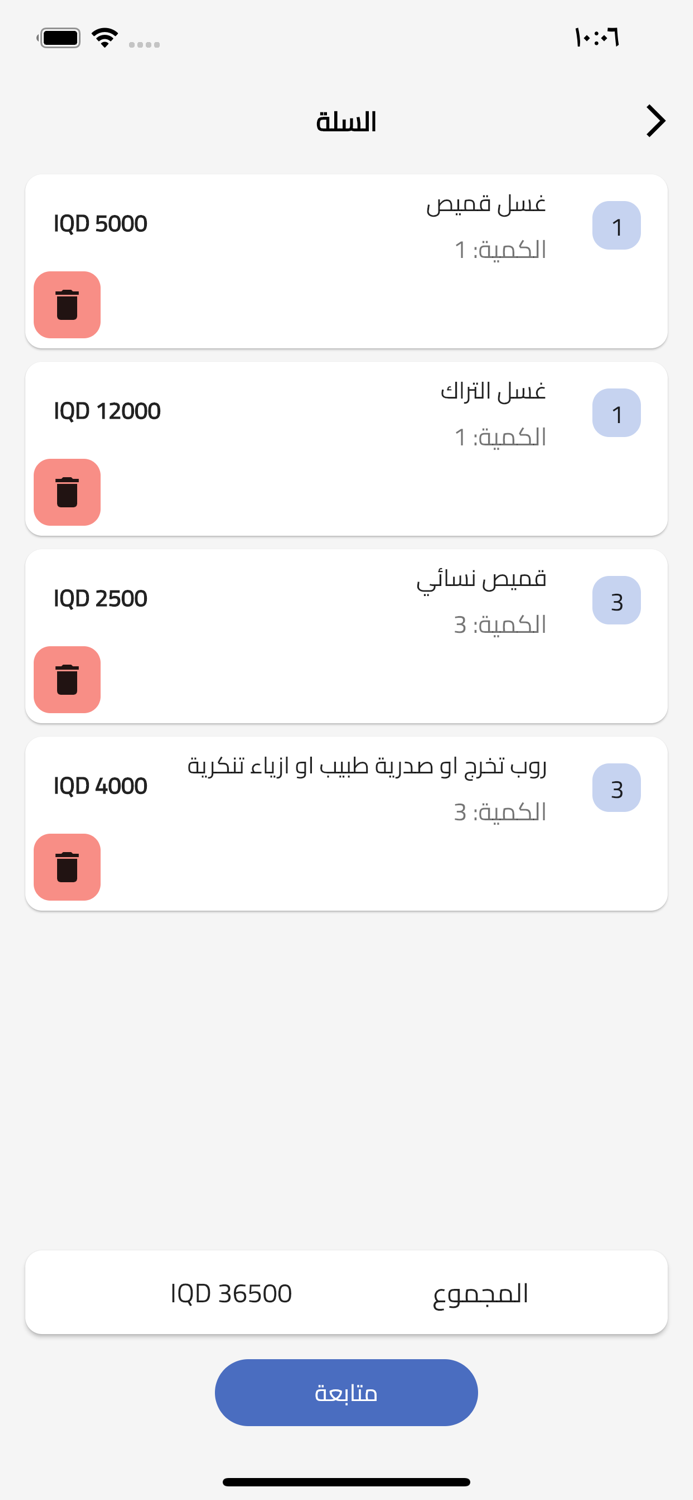This screenshot has height=1500, width=693.
Task: Select quantity badge "3" on the robe item
Action: pos(616,788)
